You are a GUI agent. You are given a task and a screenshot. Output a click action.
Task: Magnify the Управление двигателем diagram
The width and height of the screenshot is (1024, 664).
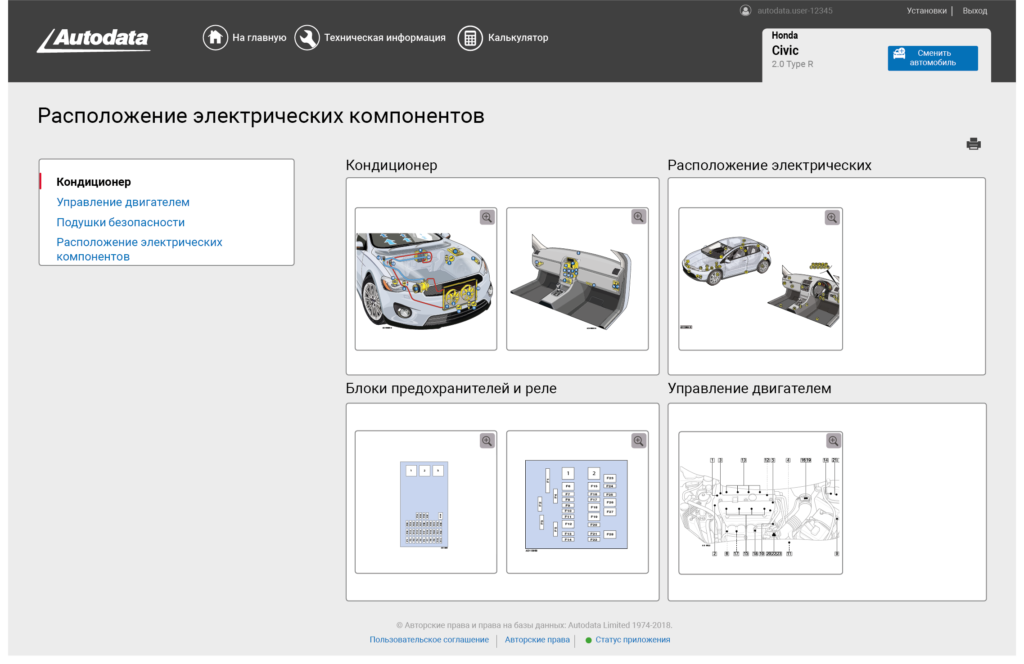(x=832, y=440)
